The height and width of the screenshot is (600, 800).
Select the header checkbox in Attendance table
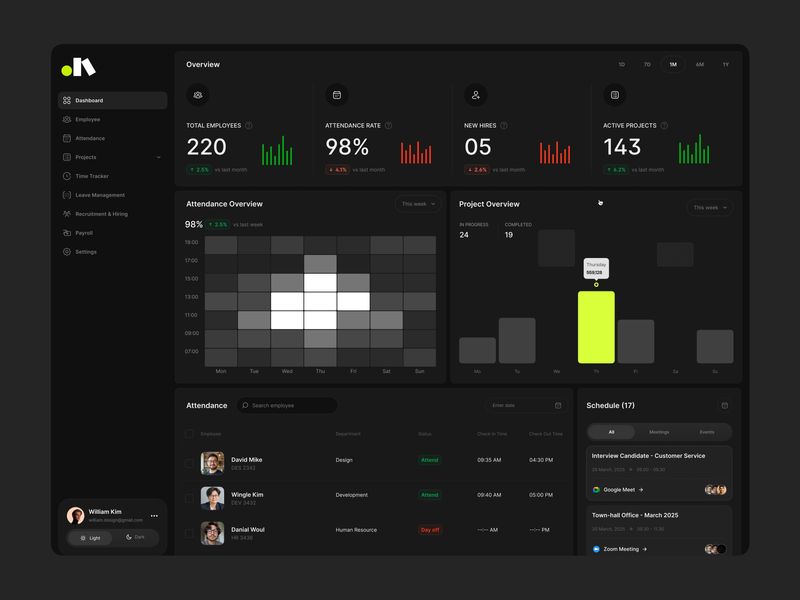pyautogui.click(x=190, y=433)
